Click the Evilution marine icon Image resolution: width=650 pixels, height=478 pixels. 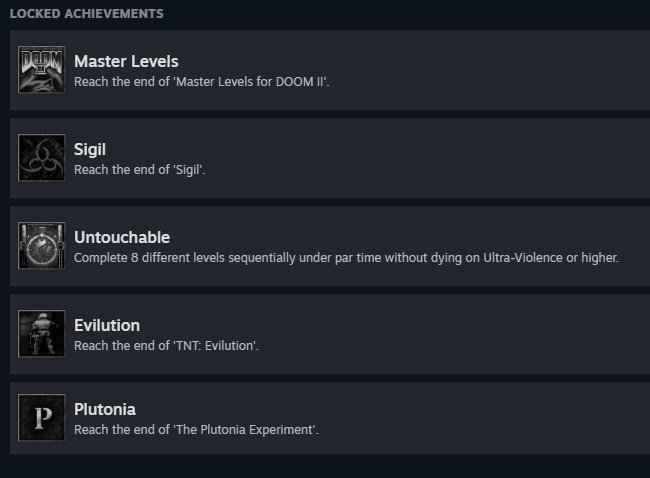click(x=41, y=334)
